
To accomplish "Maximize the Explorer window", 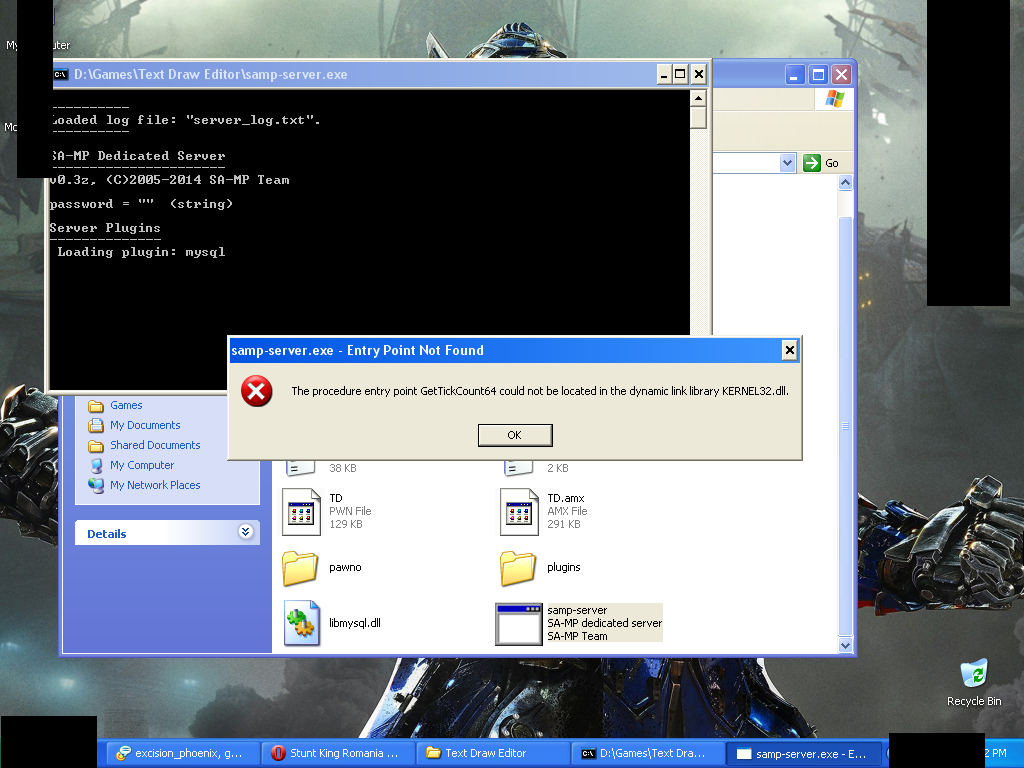I will pyautogui.click(x=818, y=75).
